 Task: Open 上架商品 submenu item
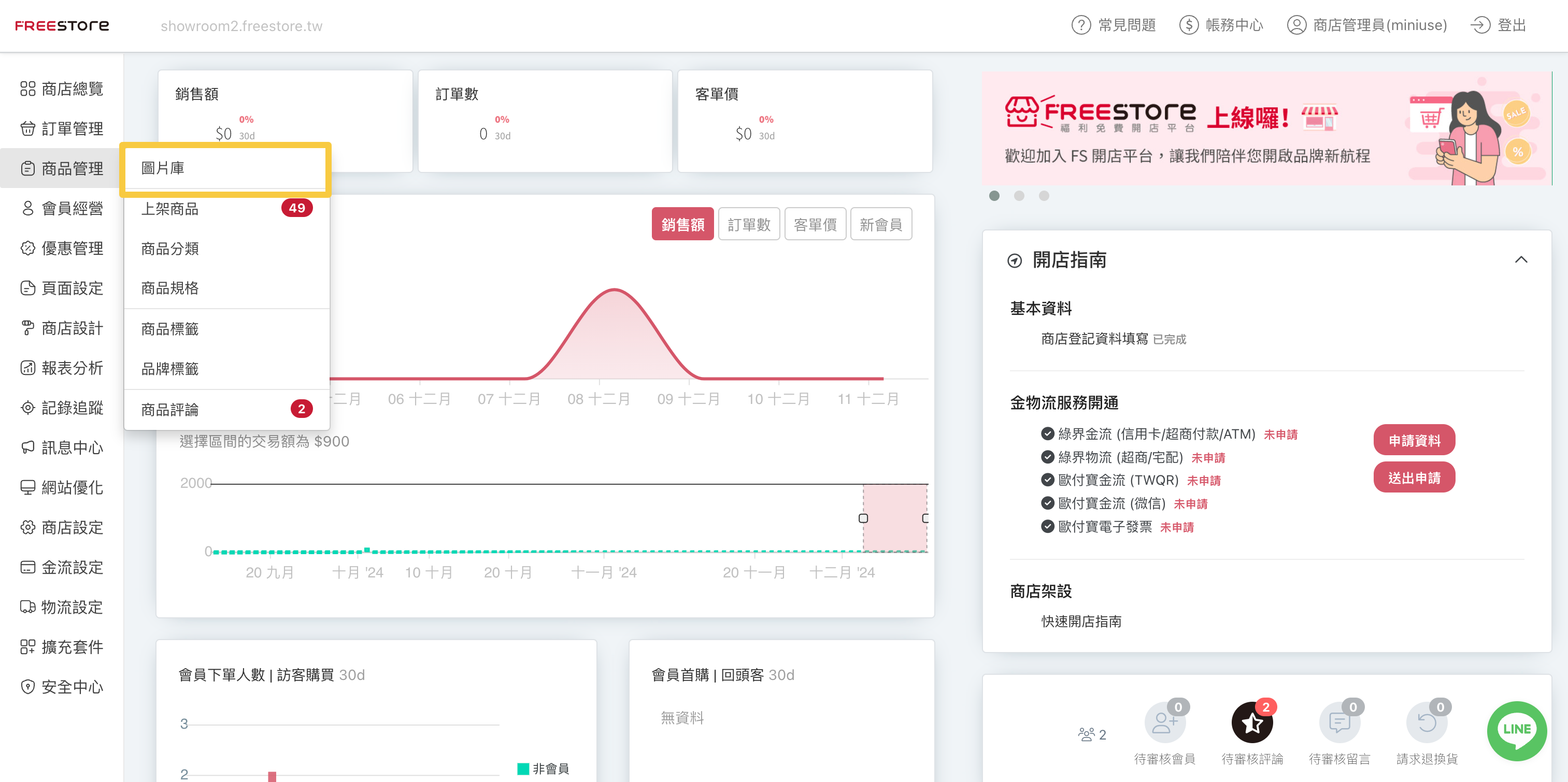tap(226, 209)
